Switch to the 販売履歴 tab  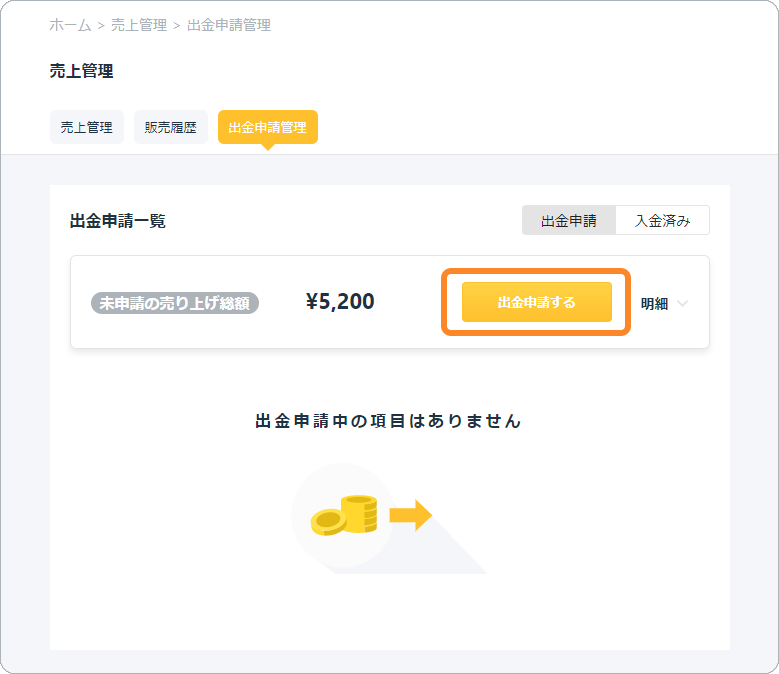click(x=170, y=127)
